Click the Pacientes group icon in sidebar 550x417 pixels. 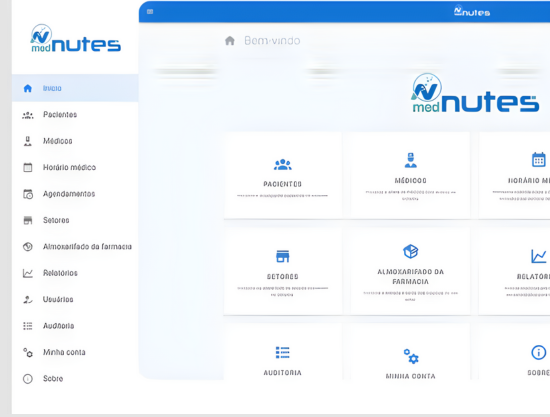coord(28,115)
